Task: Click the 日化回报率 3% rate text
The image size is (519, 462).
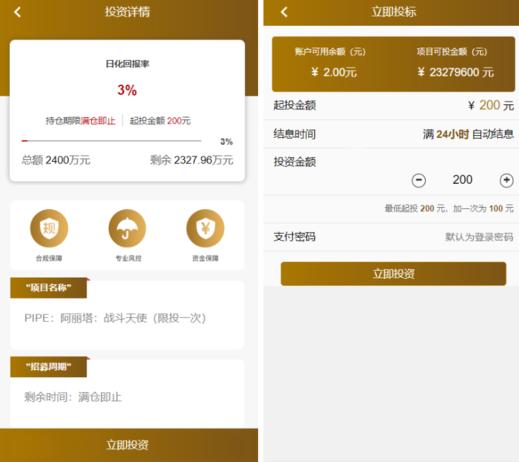Action: point(127,90)
